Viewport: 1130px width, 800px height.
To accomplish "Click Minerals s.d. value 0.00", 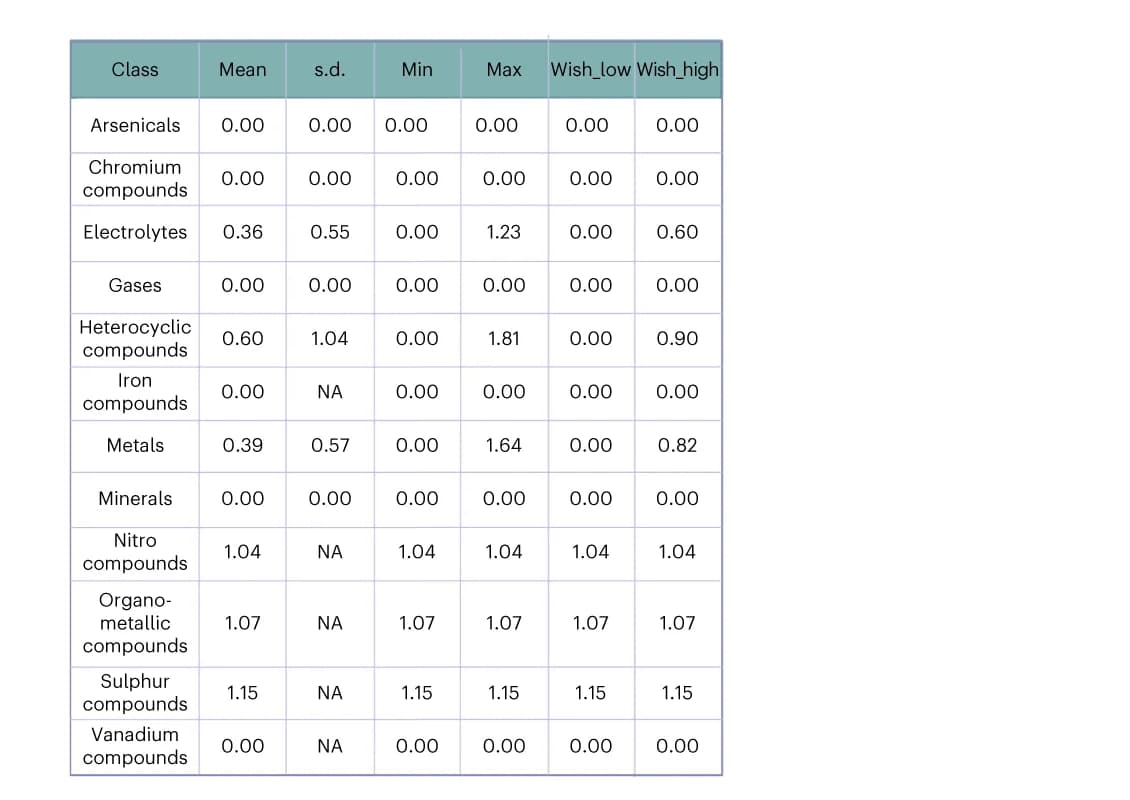I will 330,499.
